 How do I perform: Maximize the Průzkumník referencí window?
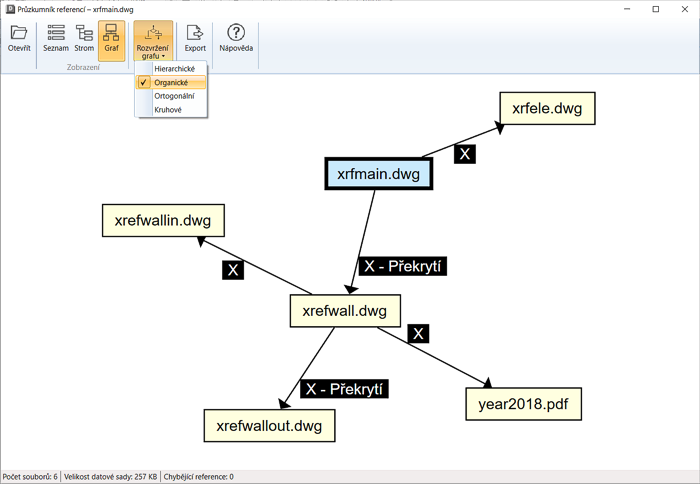[x=655, y=9]
